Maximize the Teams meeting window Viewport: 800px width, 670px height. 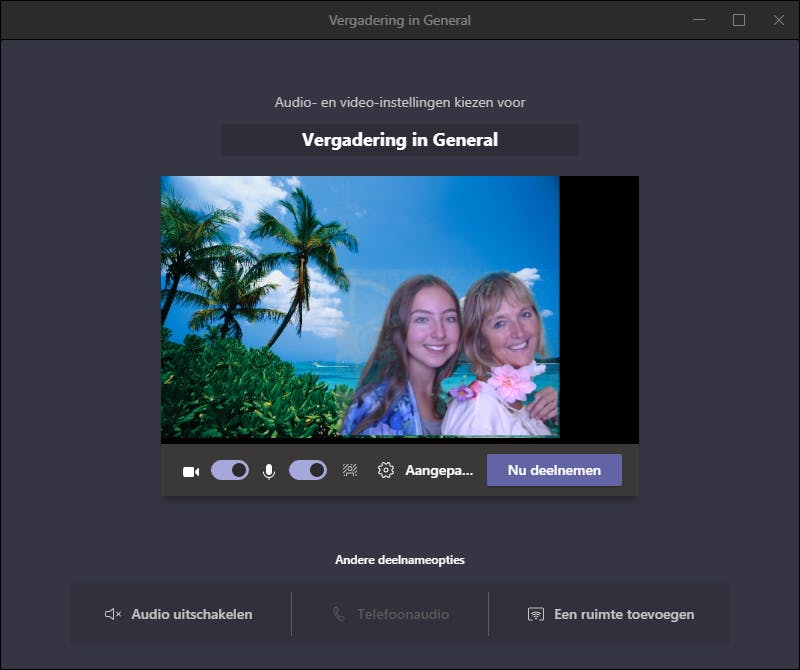click(x=739, y=19)
